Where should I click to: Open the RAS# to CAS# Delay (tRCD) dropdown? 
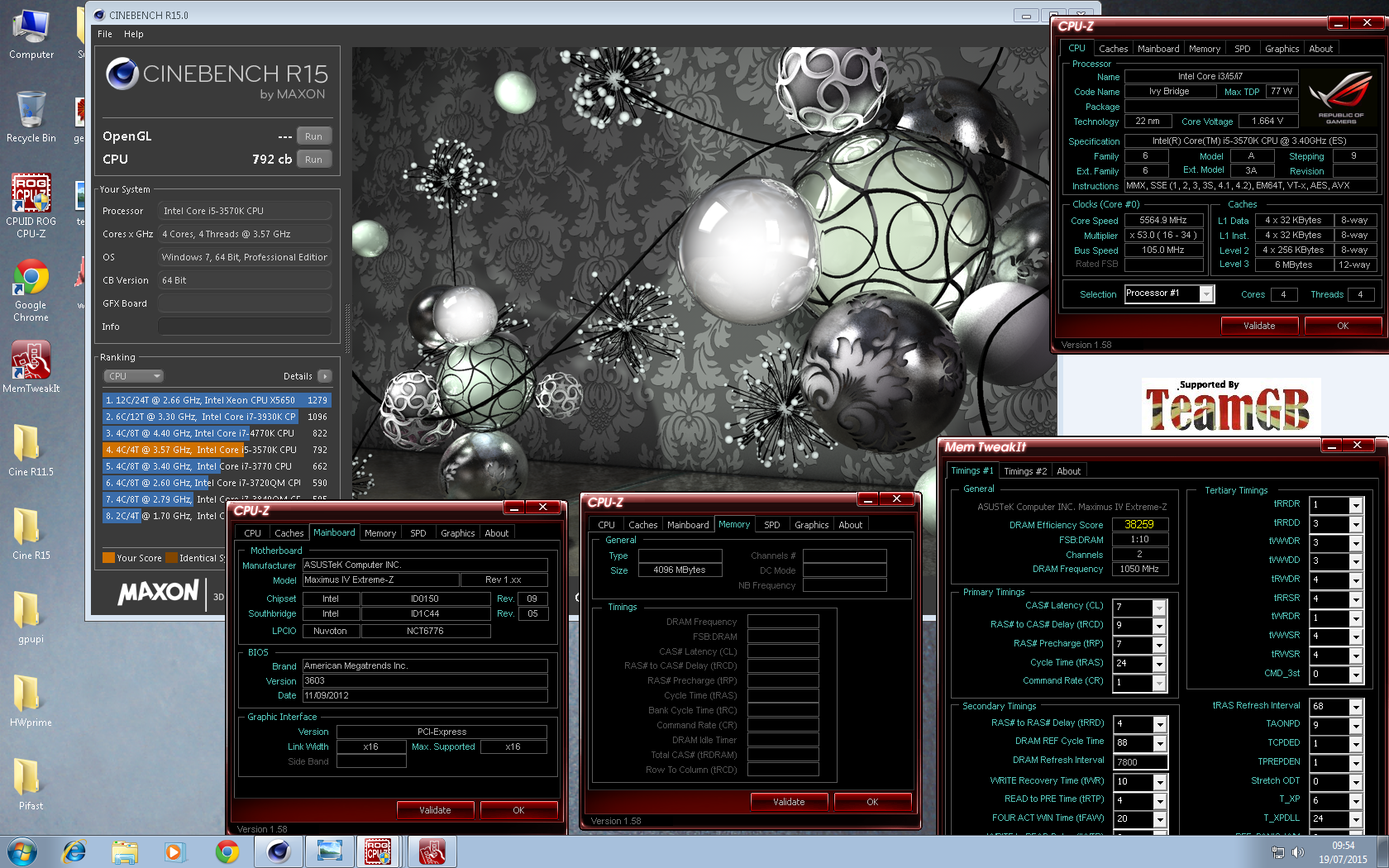point(1159,626)
